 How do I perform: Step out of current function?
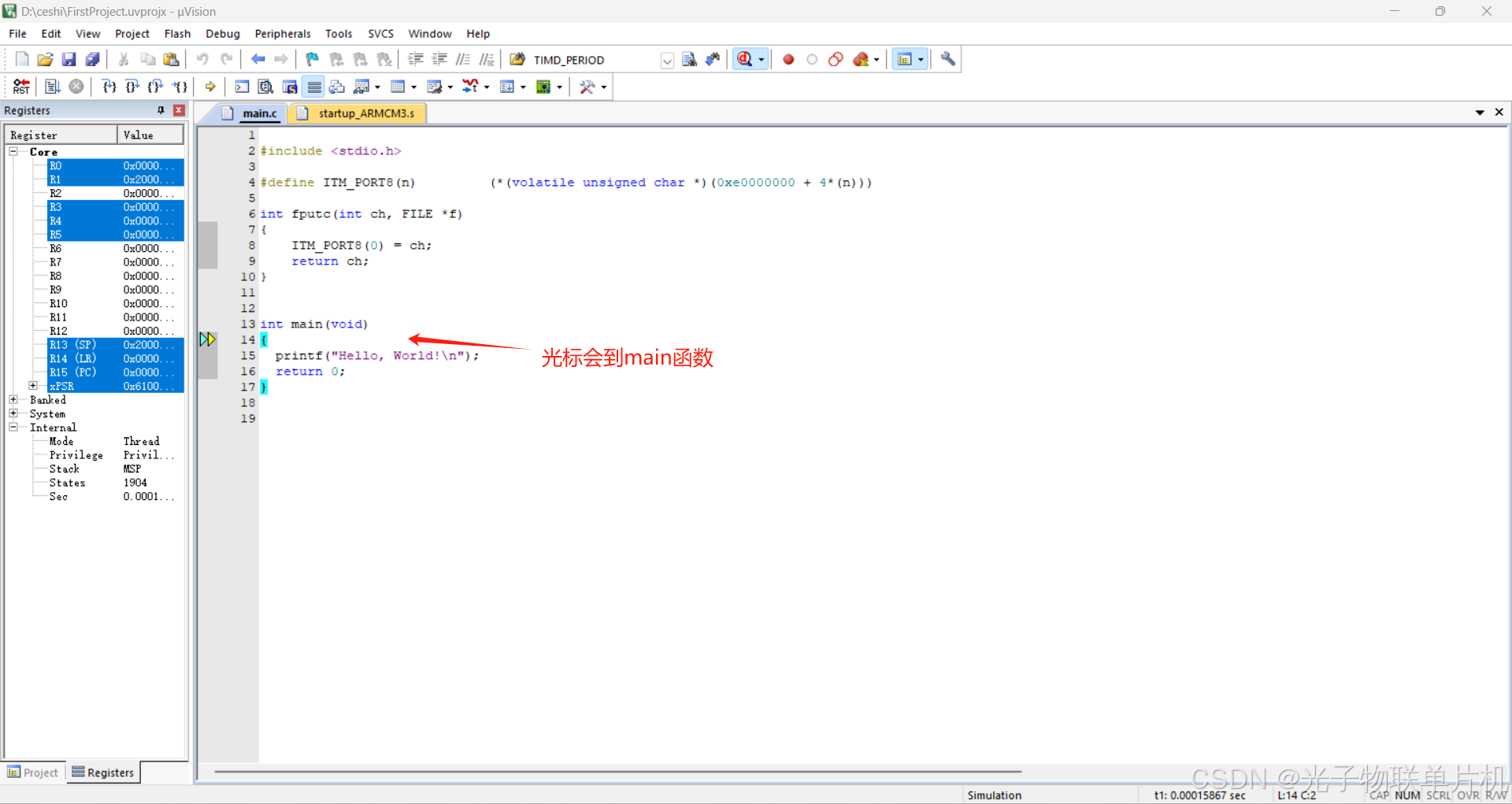coord(156,87)
